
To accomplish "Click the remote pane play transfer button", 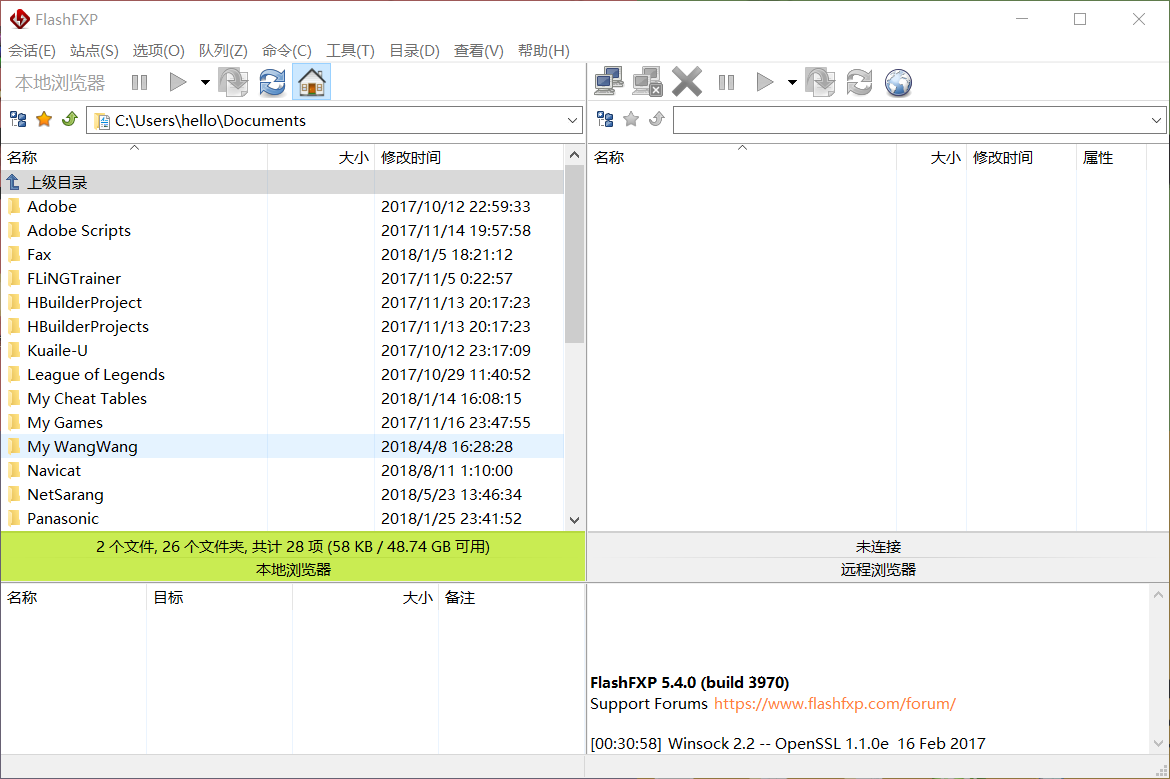I will pyautogui.click(x=765, y=82).
